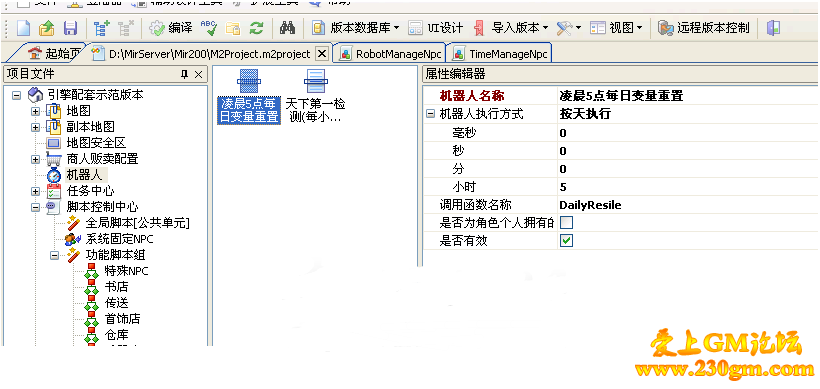Click the folder copy toolbar icon

coord(232,28)
